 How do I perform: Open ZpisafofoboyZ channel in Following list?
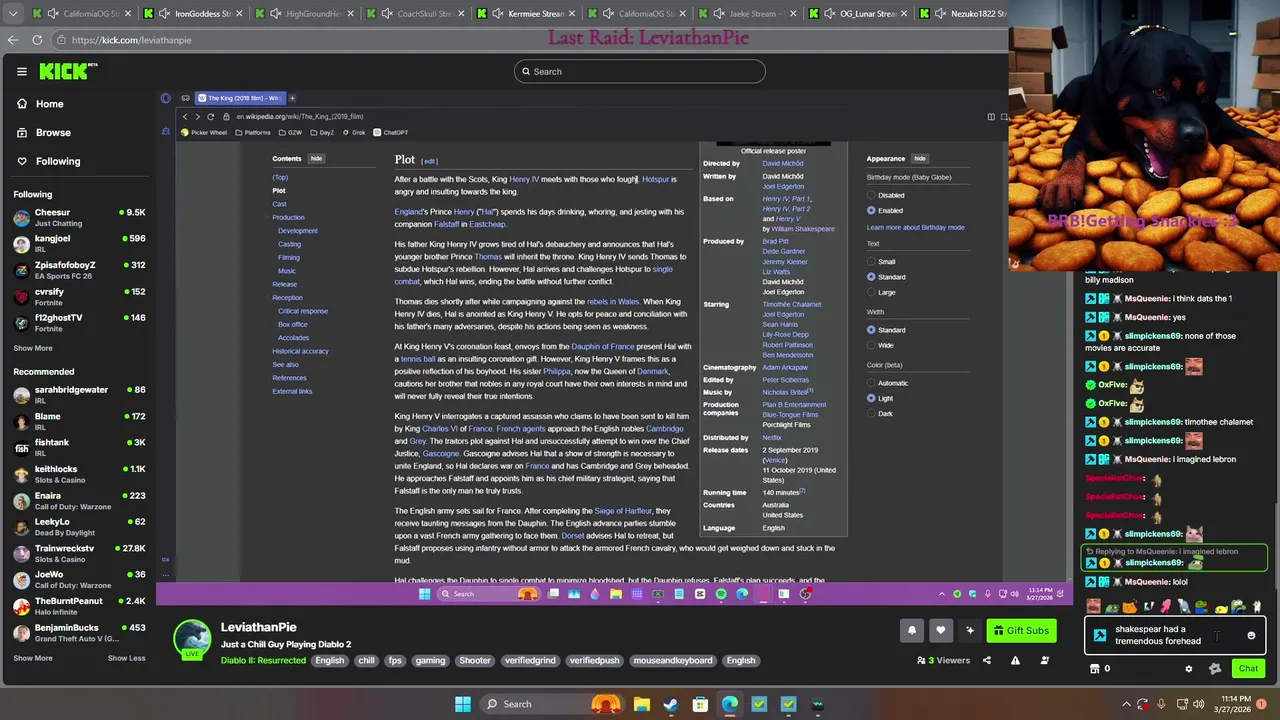pos(79,270)
